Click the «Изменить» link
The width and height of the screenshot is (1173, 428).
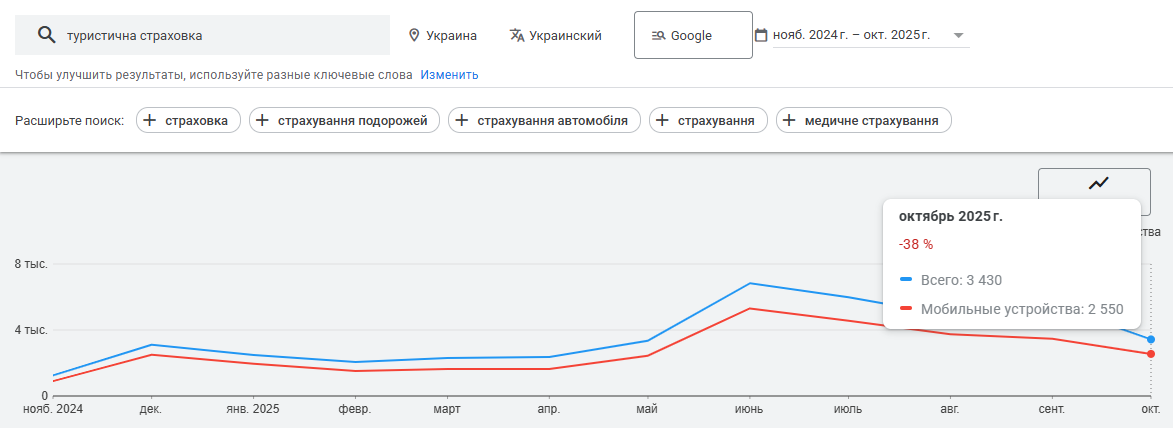[x=449, y=75]
